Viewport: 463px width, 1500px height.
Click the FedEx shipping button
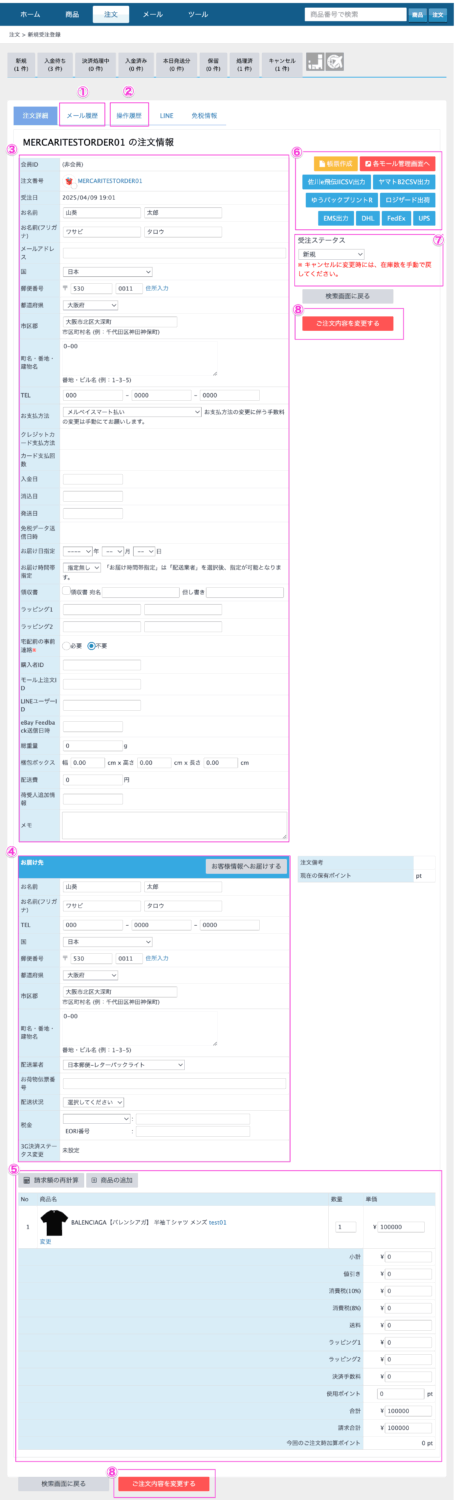(397, 216)
